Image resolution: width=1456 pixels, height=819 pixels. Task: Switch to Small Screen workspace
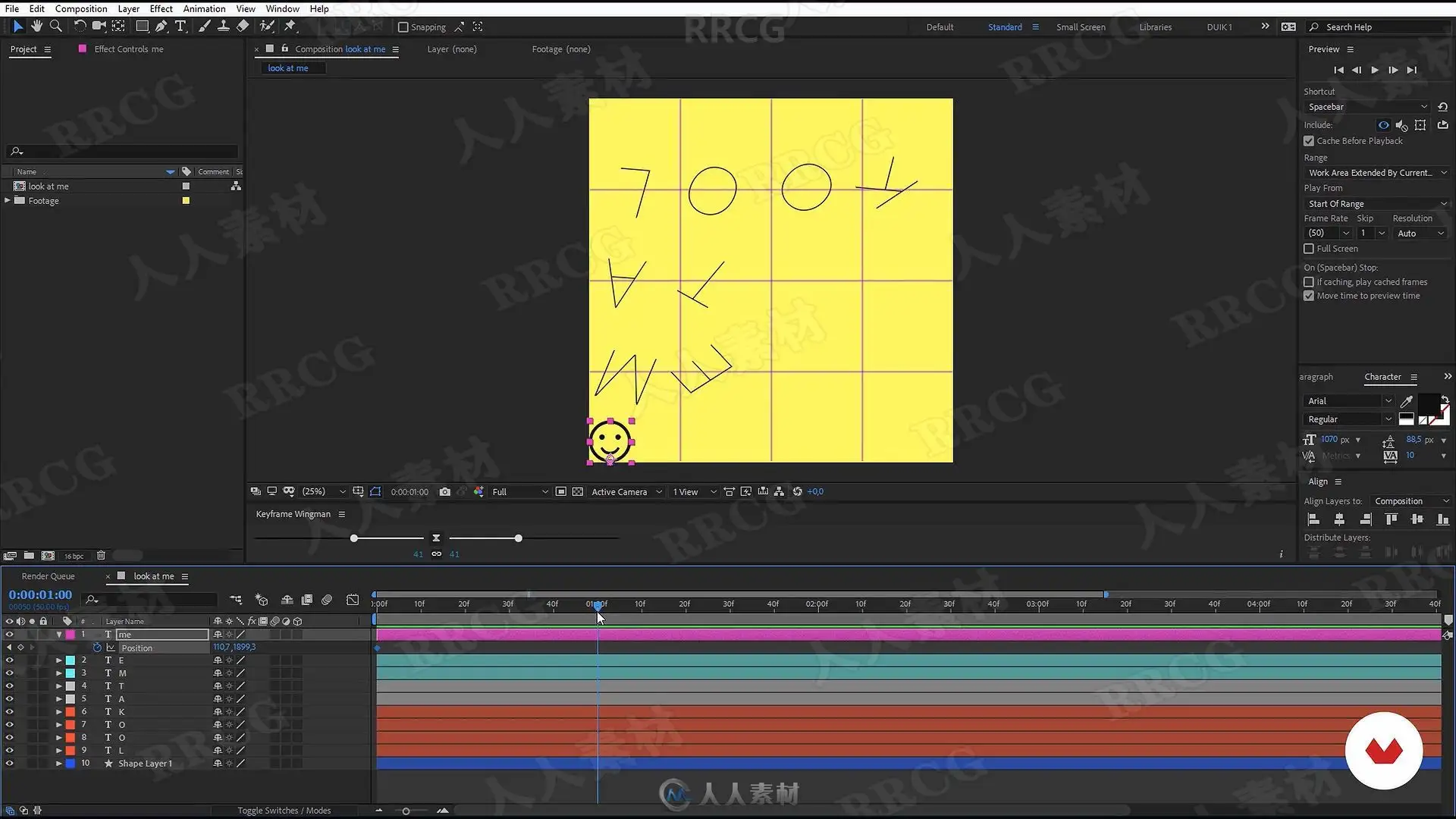[1081, 27]
